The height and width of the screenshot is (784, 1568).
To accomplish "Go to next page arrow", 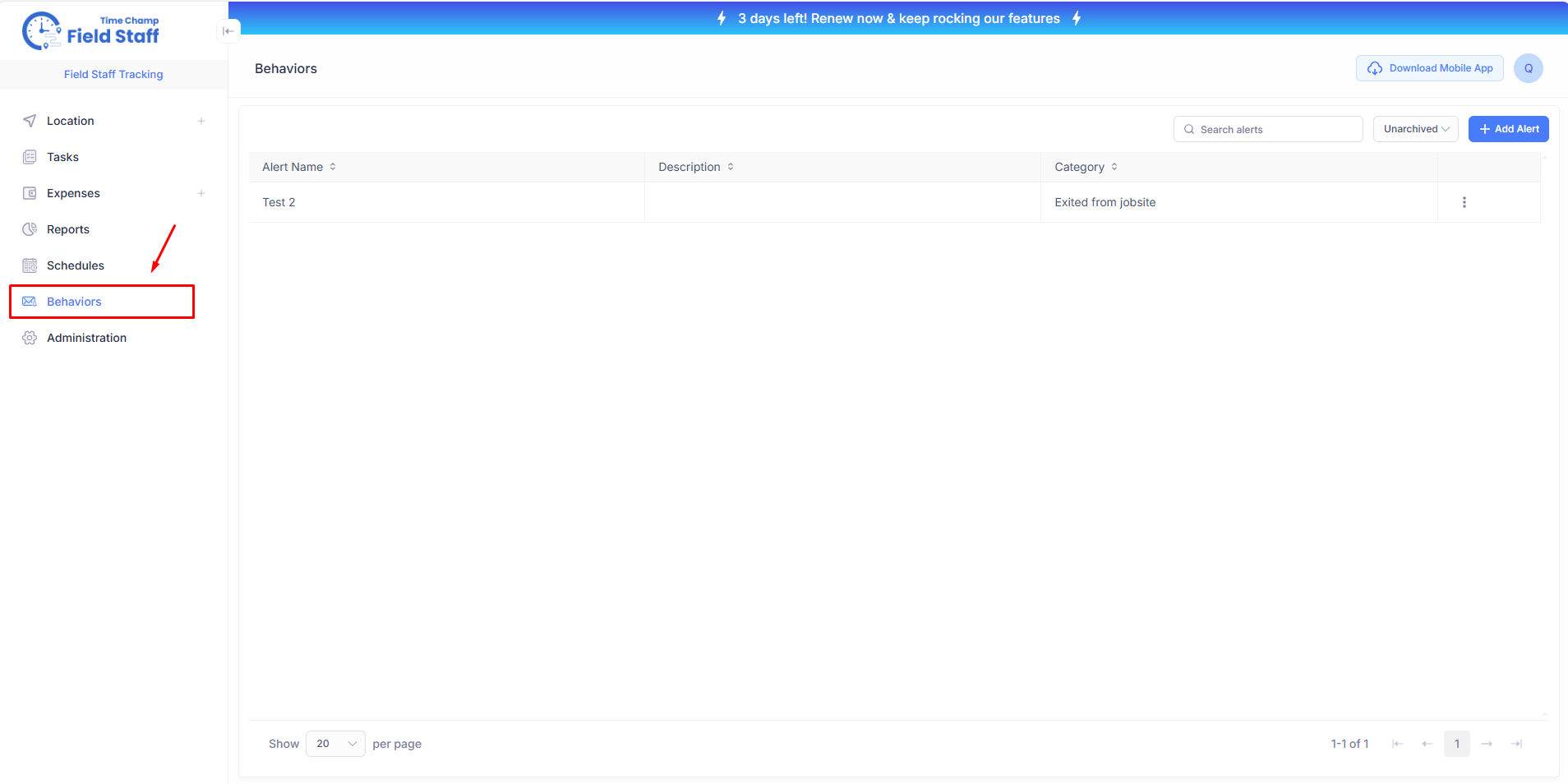I will [1487, 744].
